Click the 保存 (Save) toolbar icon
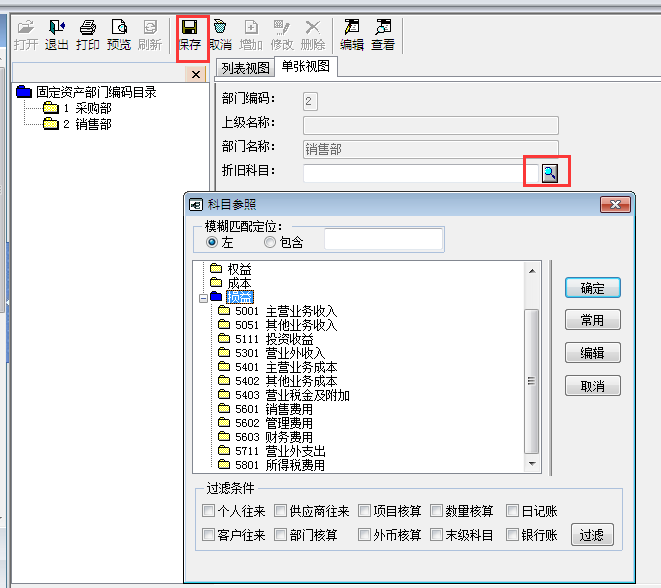The width and height of the screenshot is (661, 588). pos(191,34)
